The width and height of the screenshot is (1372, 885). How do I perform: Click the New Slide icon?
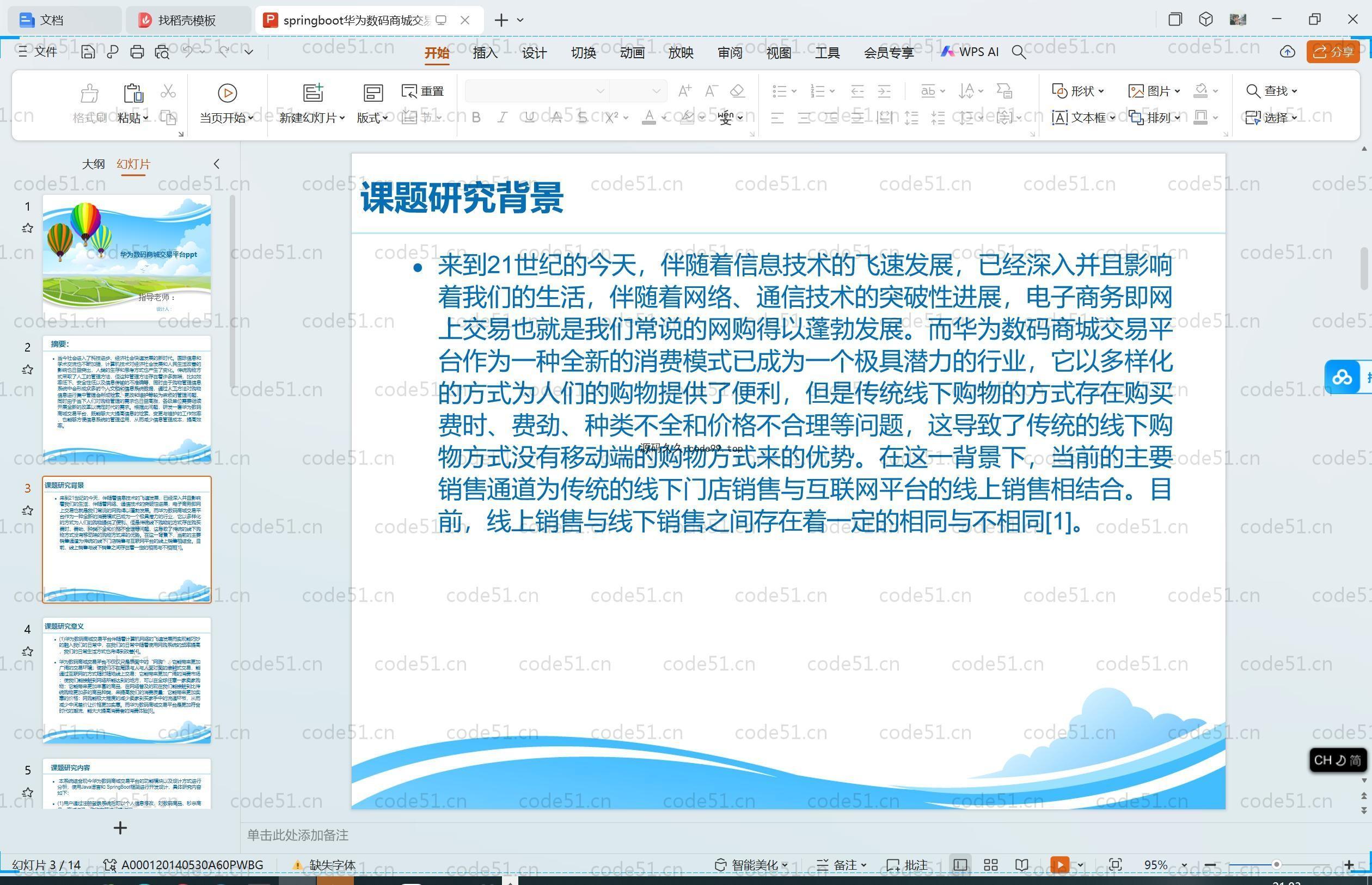(x=313, y=93)
